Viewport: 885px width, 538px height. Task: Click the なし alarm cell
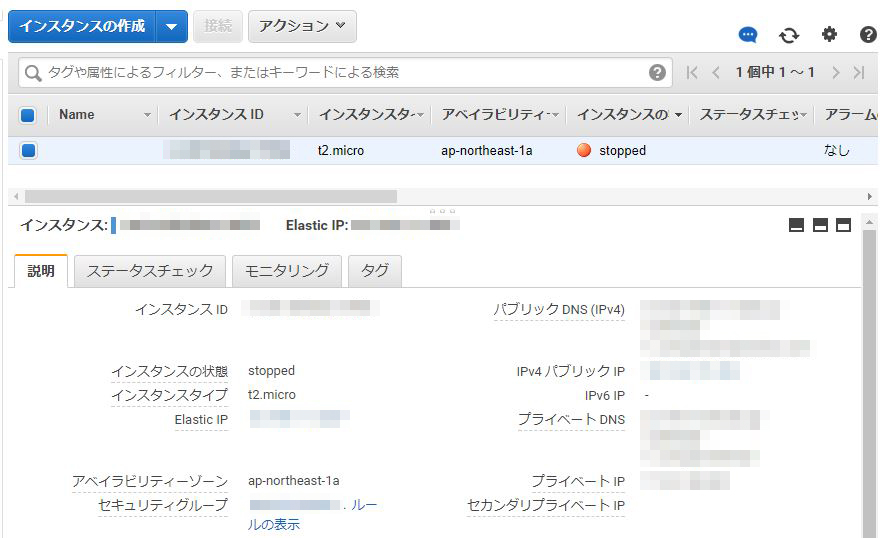point(836,150)
